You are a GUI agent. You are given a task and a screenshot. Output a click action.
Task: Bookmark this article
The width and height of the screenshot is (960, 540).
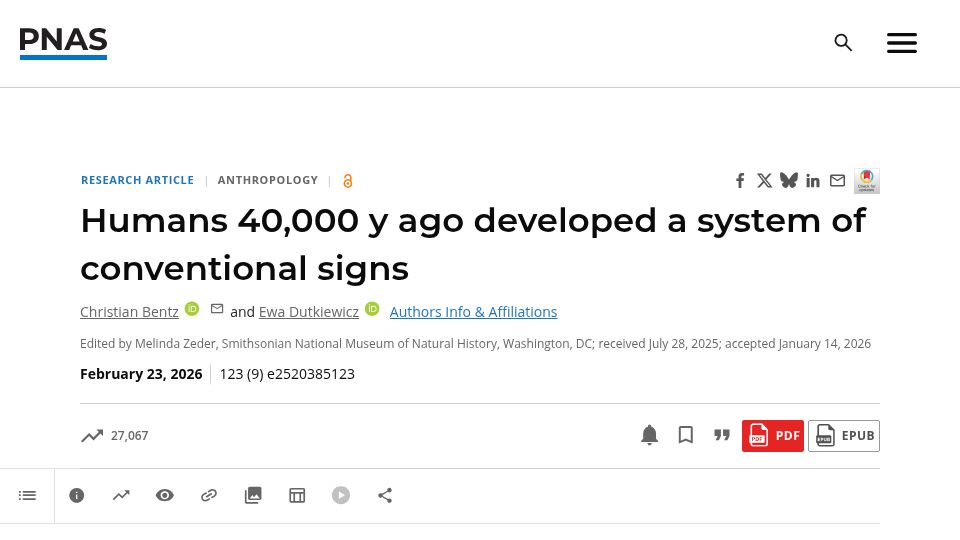[686, 435]
